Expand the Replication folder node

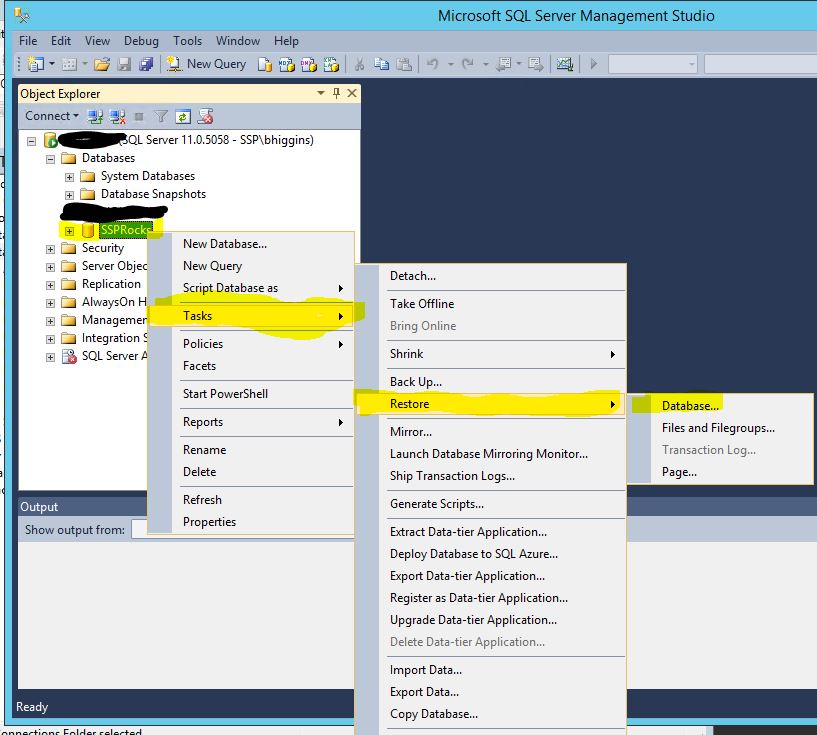51,285
